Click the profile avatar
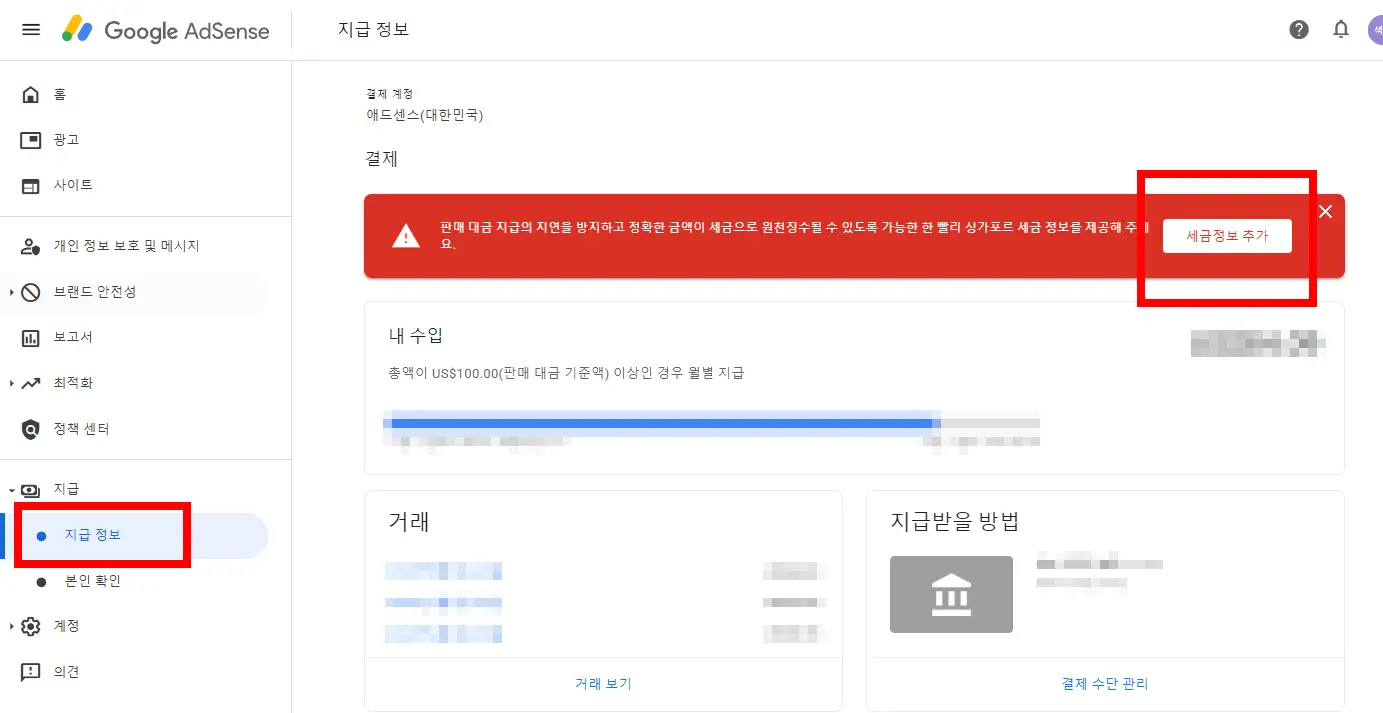Image resolution: width=1383 pixels, height=713 pixels. click(1375, 29)
